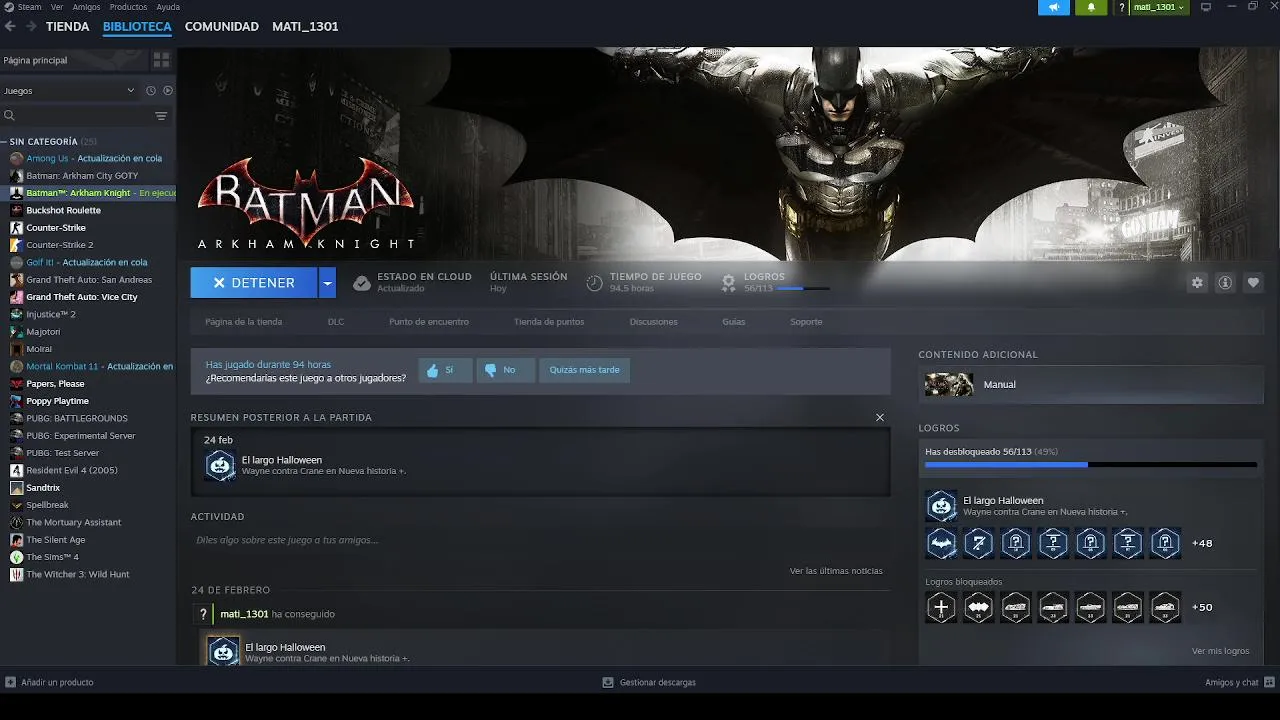Image resolution: width=1280 pixels, height=720 pixels.
Task: Click the cloud status check icon
Action: click(362, 283)
